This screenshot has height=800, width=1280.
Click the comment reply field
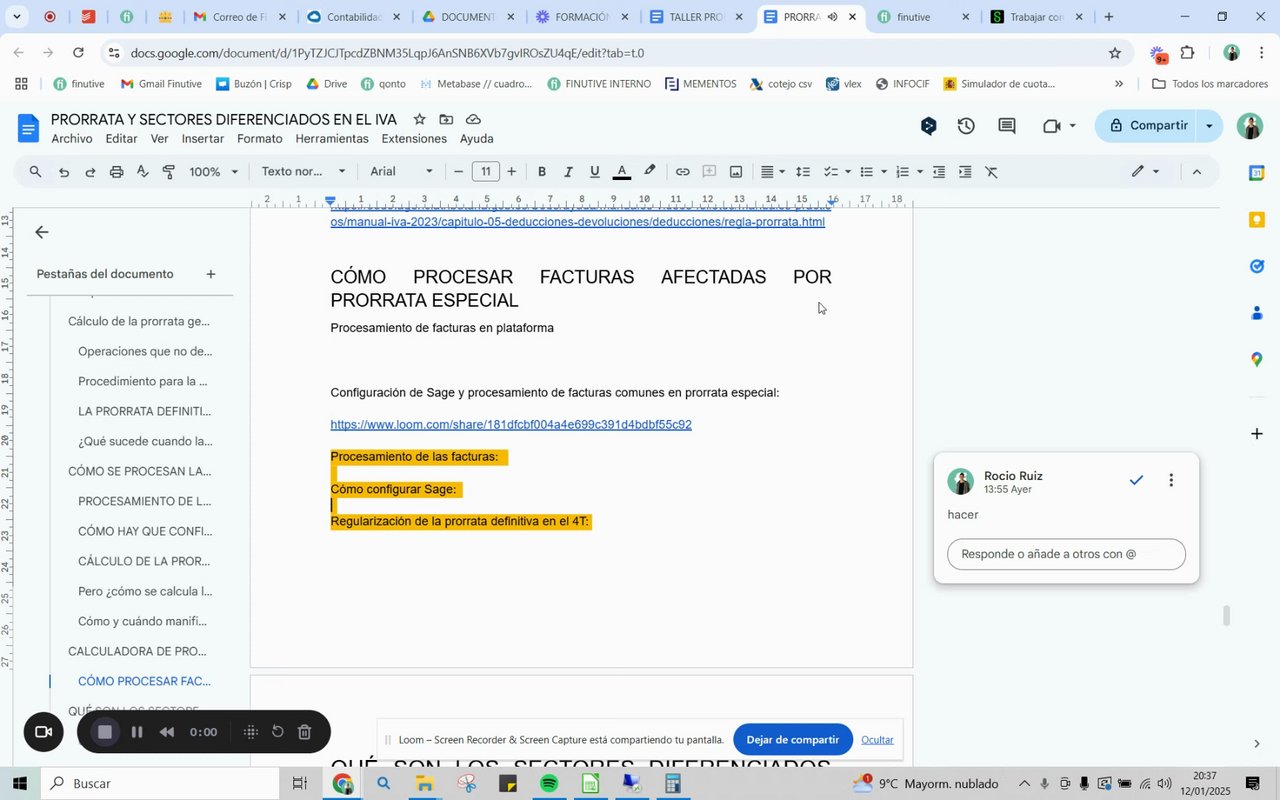pos(1066,554)
